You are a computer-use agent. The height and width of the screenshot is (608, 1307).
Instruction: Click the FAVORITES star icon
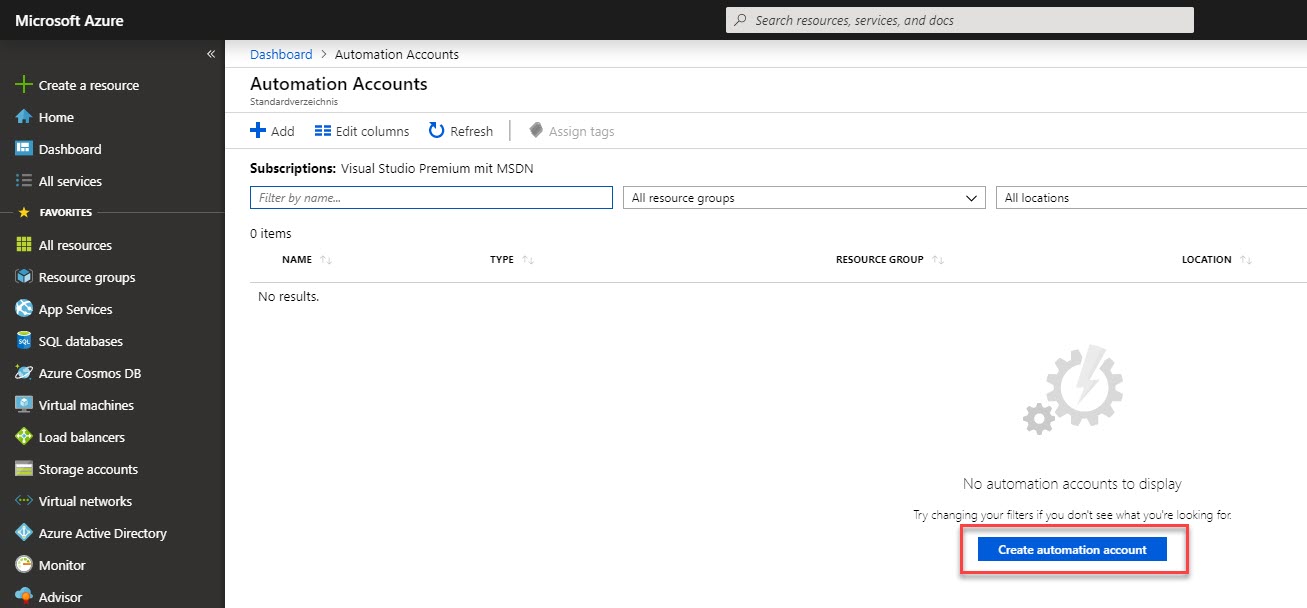click(x=24, y=213)
